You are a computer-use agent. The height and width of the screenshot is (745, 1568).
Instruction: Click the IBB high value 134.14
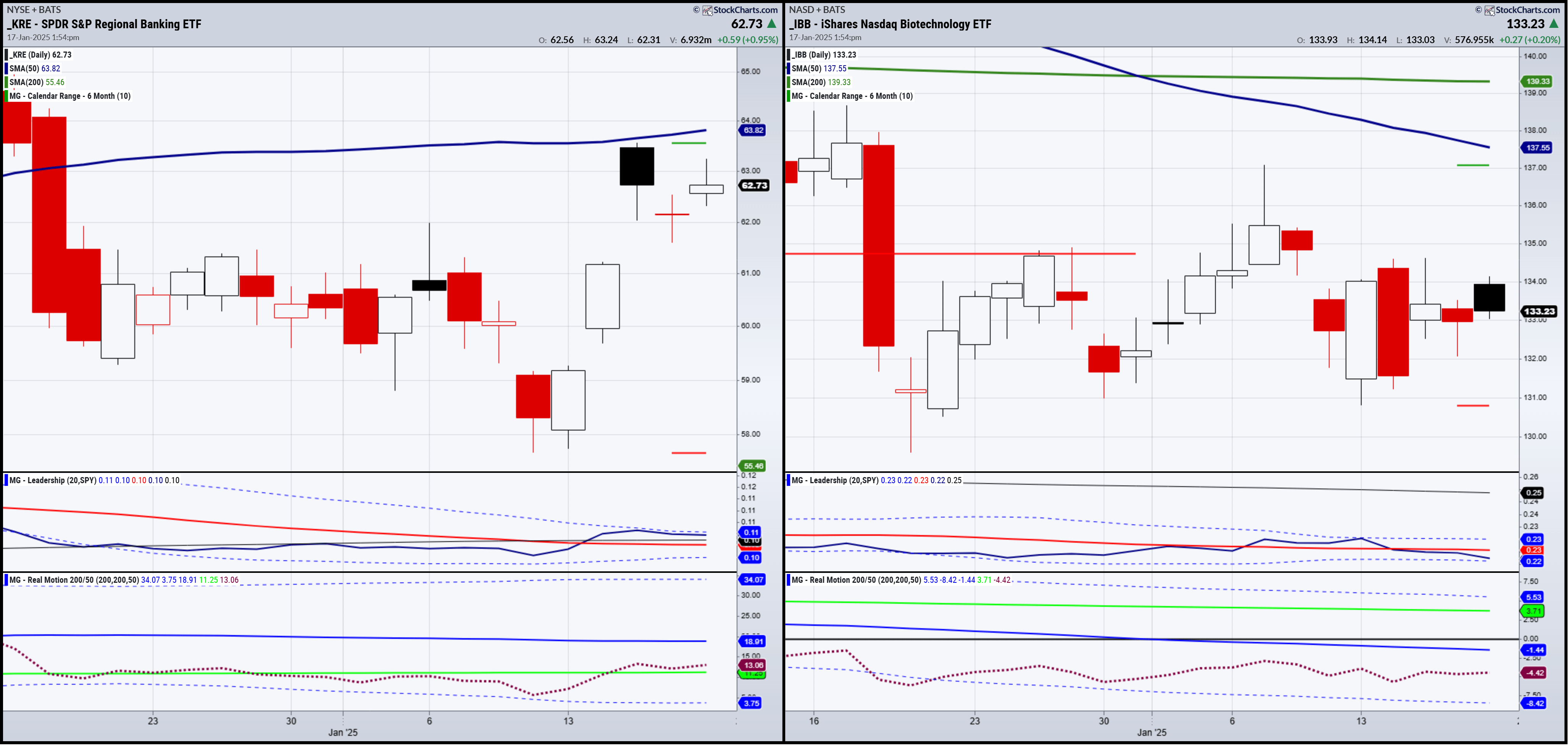1373,40
